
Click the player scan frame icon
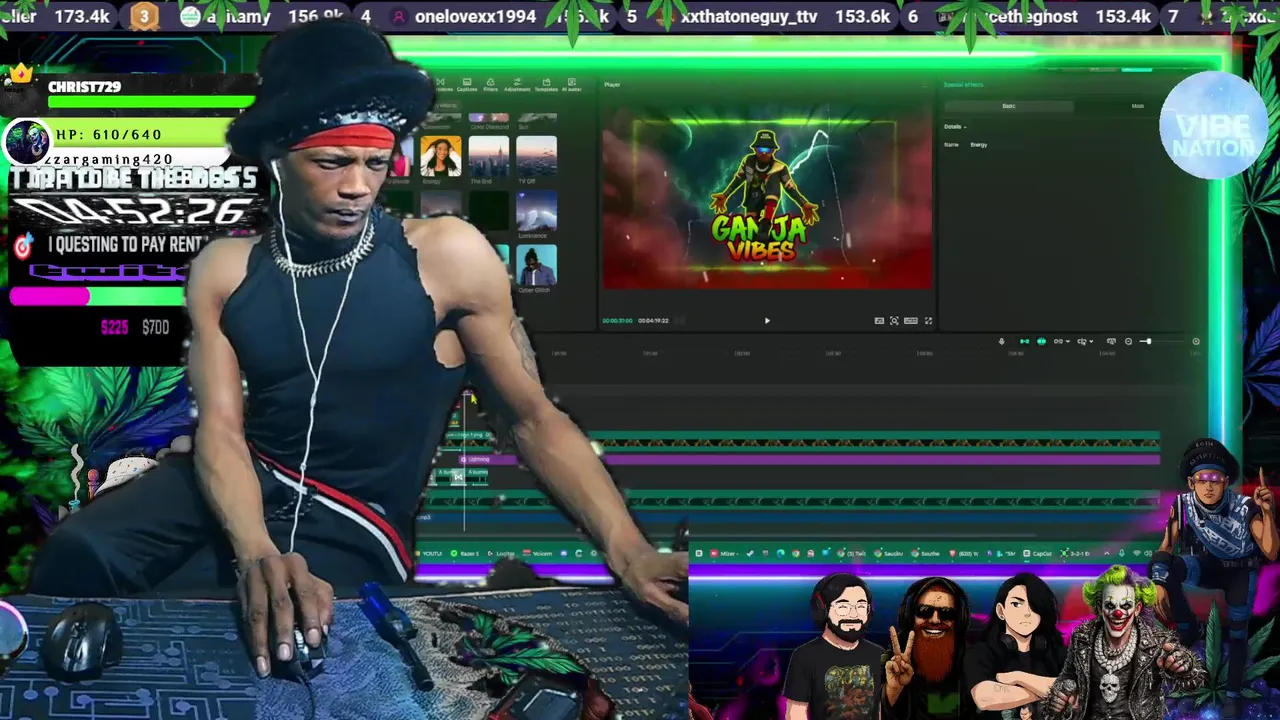click(894, 321)
